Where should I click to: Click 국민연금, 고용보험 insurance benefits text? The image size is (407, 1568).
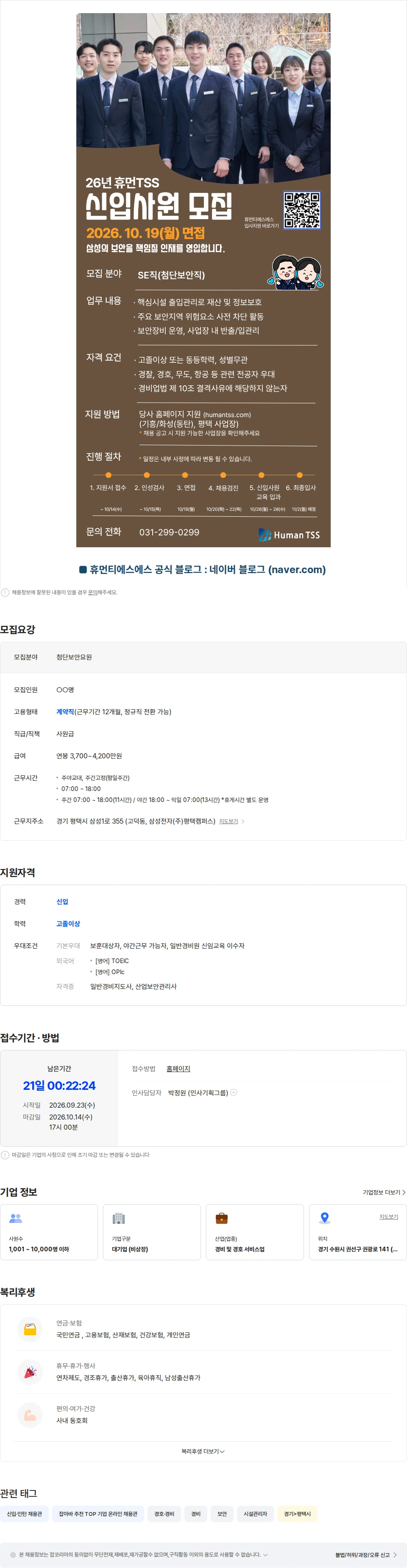[123, 1335]
